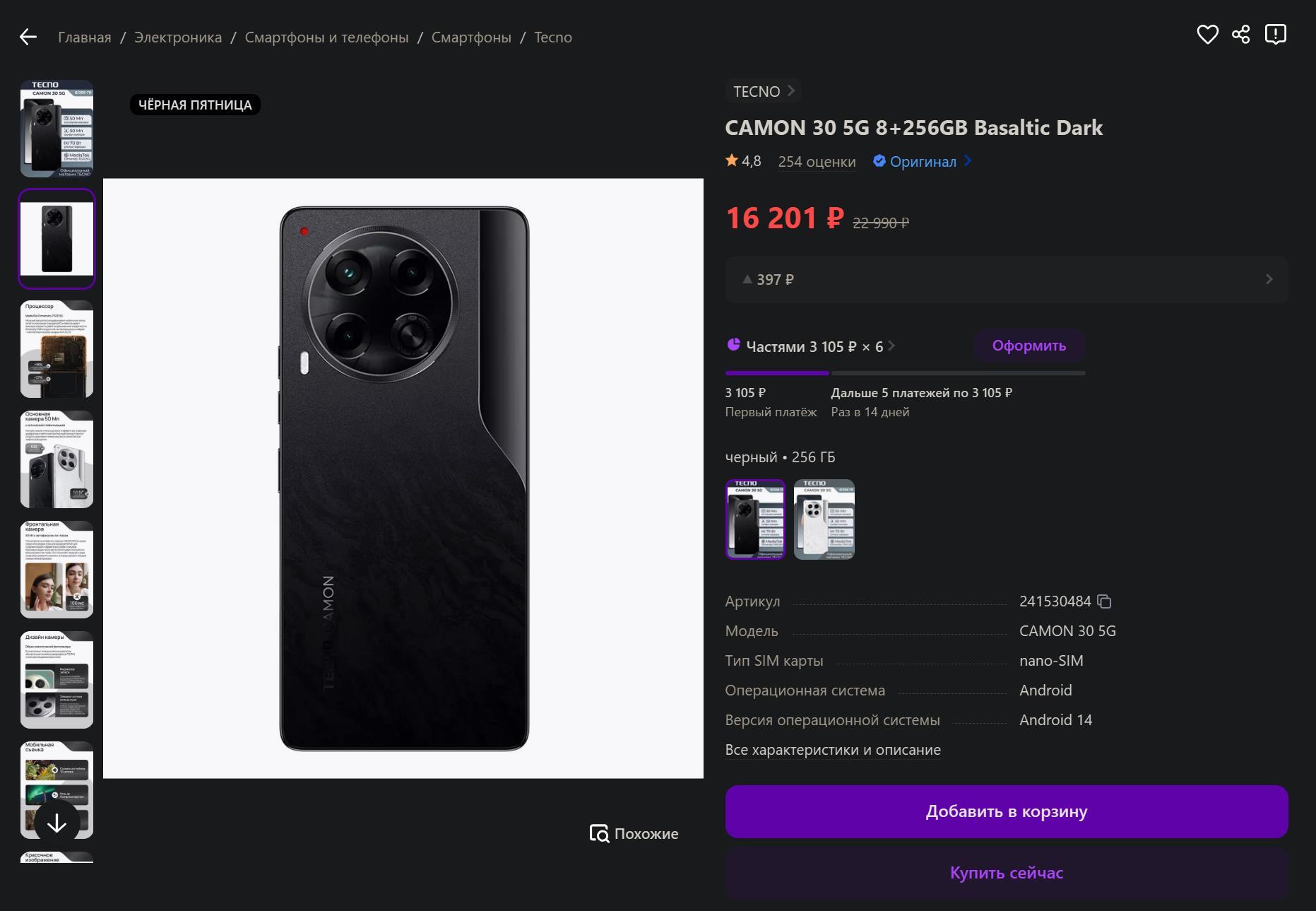Click Купить сейчас button
Screen dimensions: 1316x911
point(1006,873)
